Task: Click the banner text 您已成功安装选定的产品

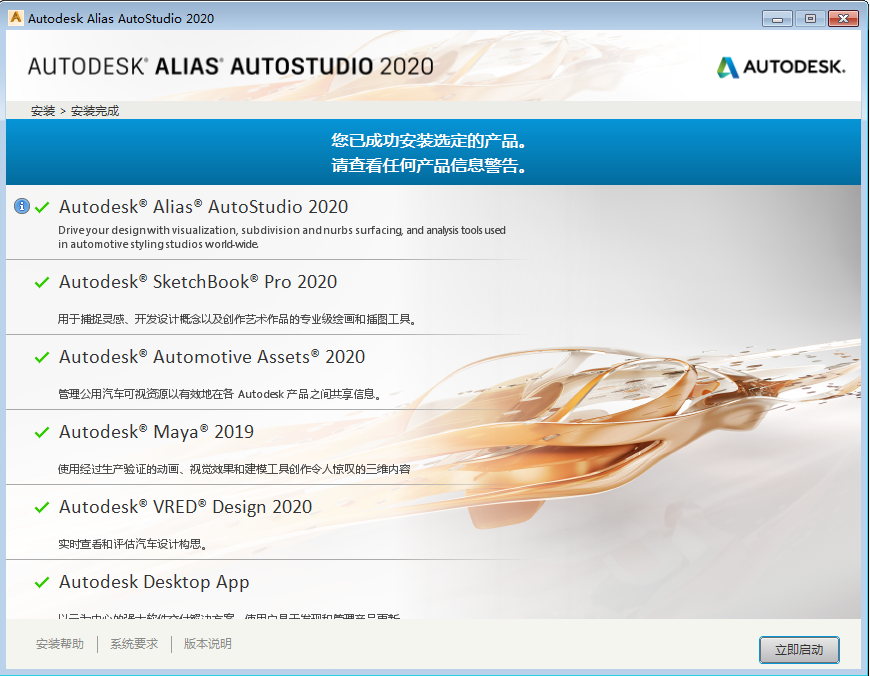Action: coord(429,140)
